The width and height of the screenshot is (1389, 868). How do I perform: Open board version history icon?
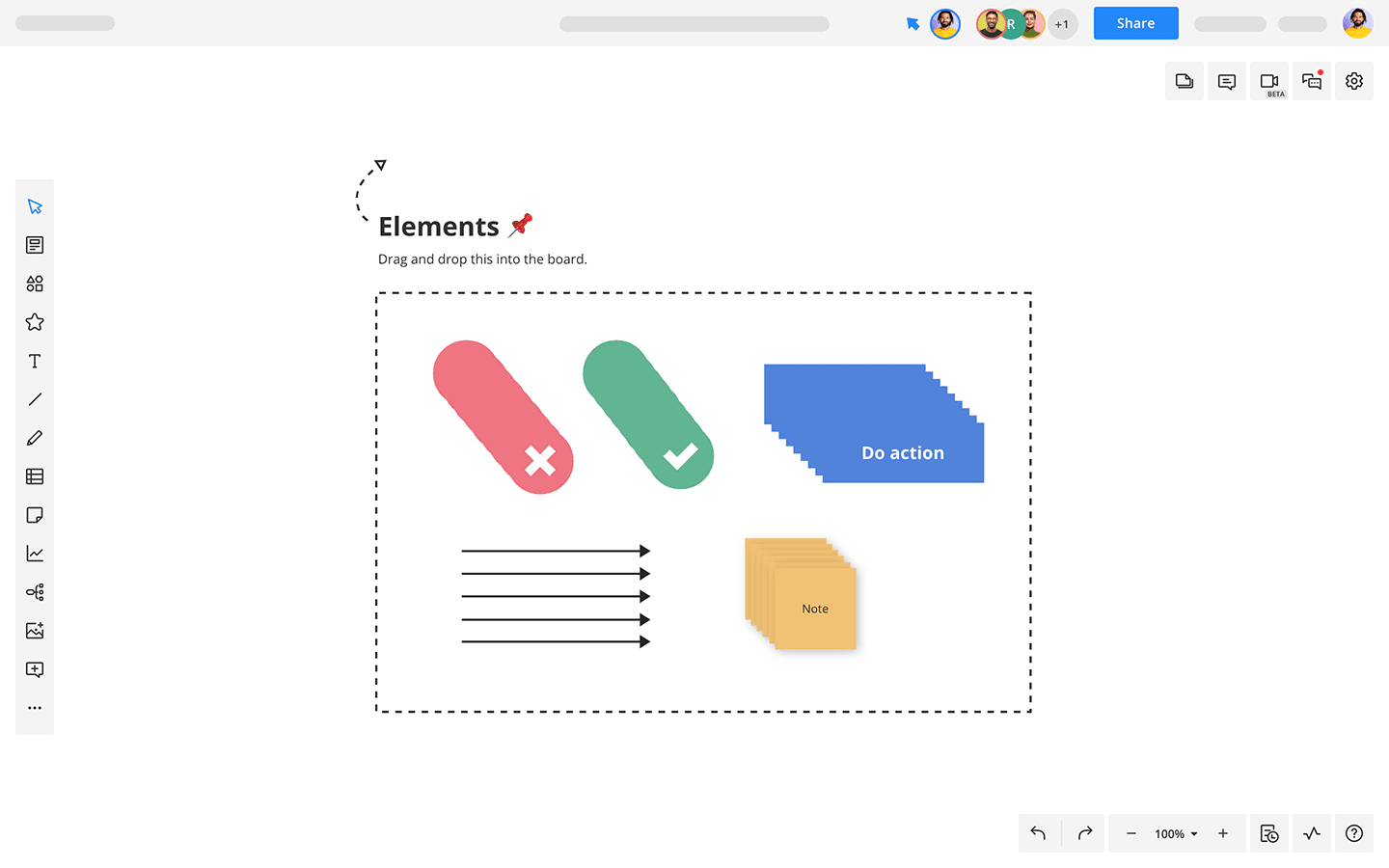click(1269, 833)
